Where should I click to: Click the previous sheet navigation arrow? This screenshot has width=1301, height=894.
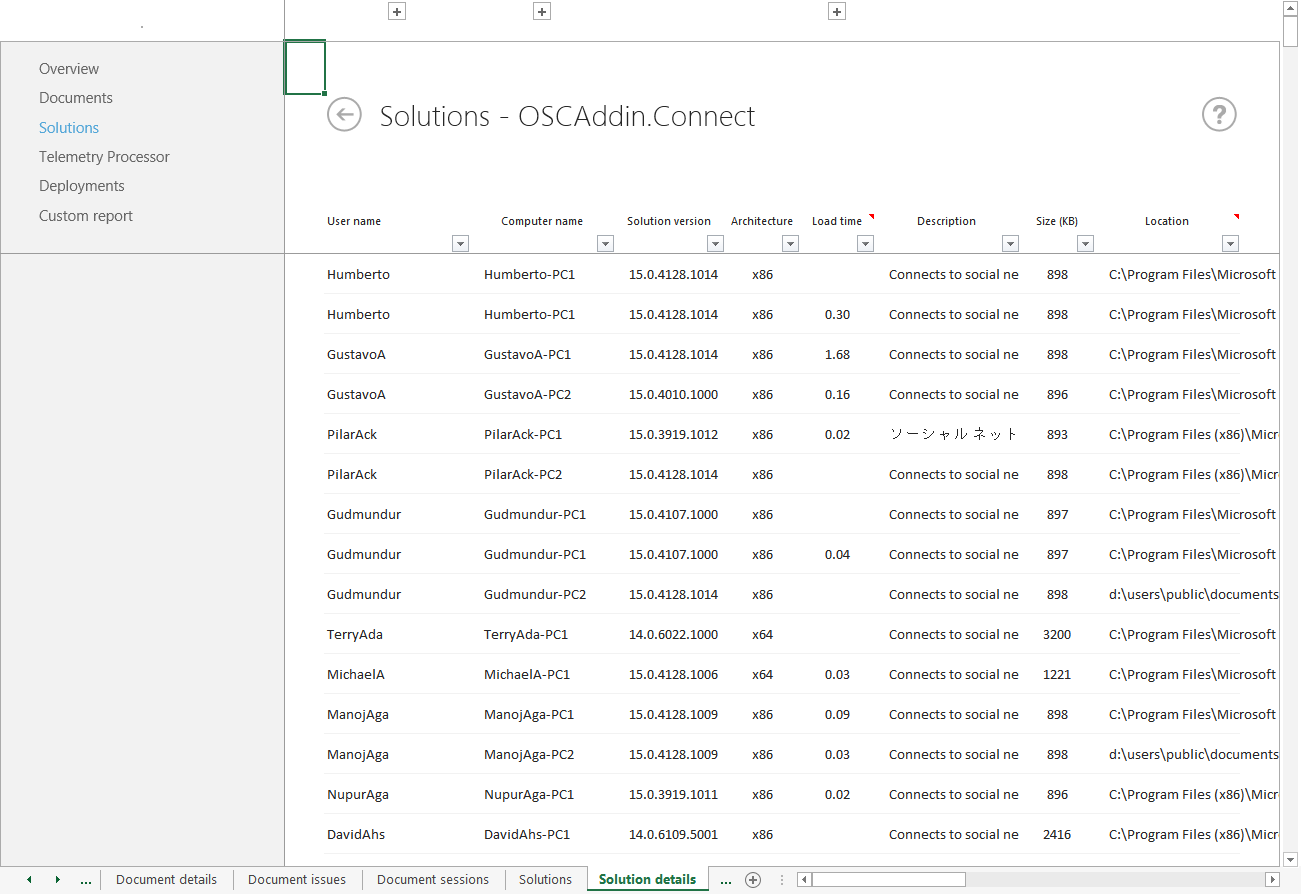[x=28, y=879]
